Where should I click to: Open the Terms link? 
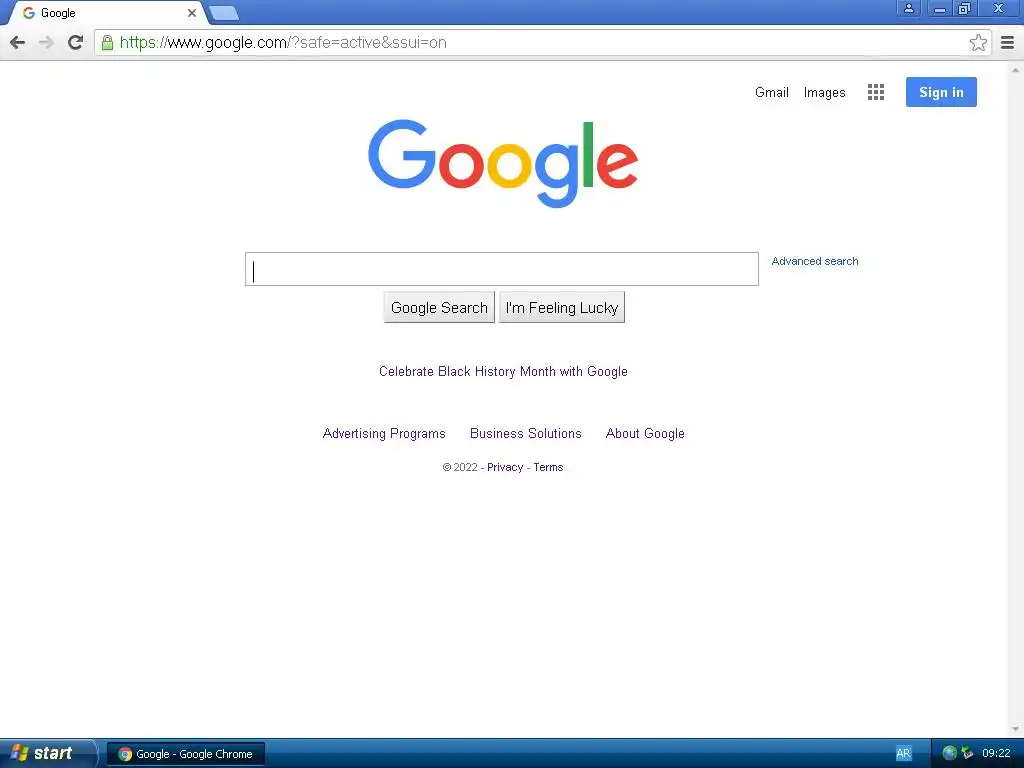(548, 468)
